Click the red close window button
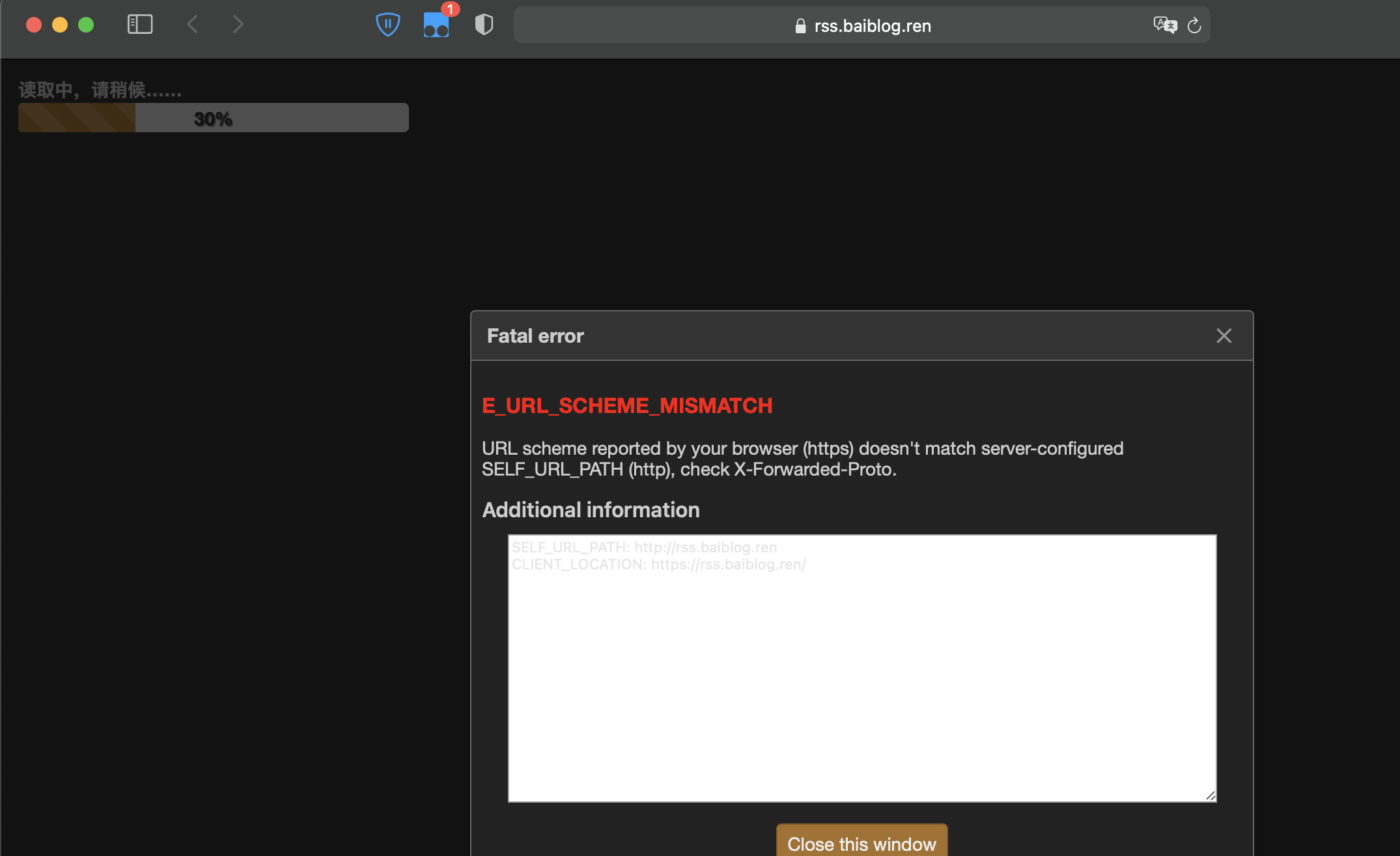The image size is (1400, 856). coord(34,25)
